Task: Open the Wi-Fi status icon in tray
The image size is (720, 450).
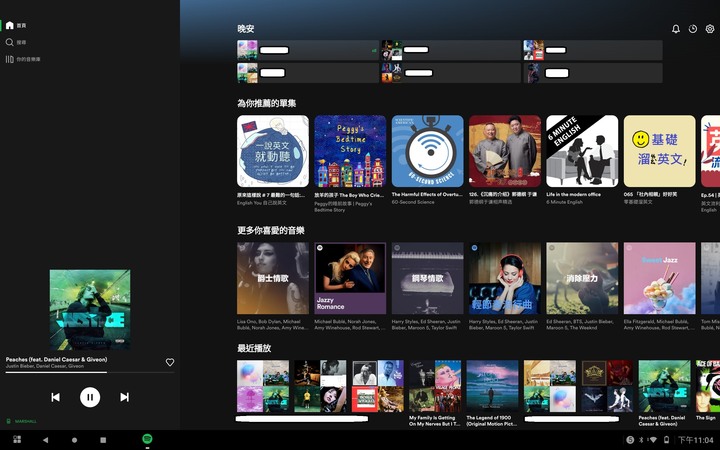Action: pyautogui.click(x=653, y=440)
